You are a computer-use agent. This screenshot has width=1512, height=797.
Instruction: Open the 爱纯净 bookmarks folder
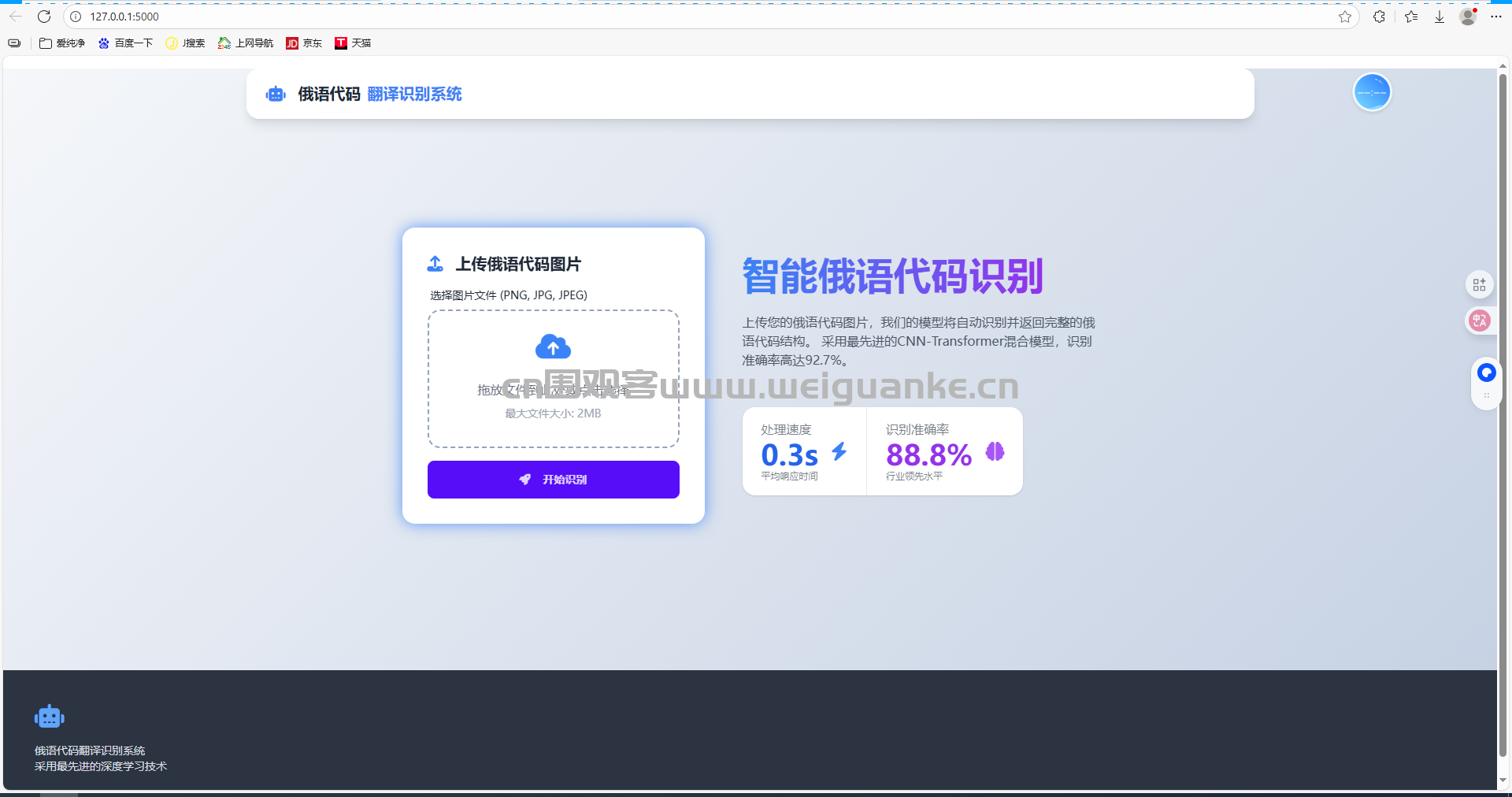62,43
